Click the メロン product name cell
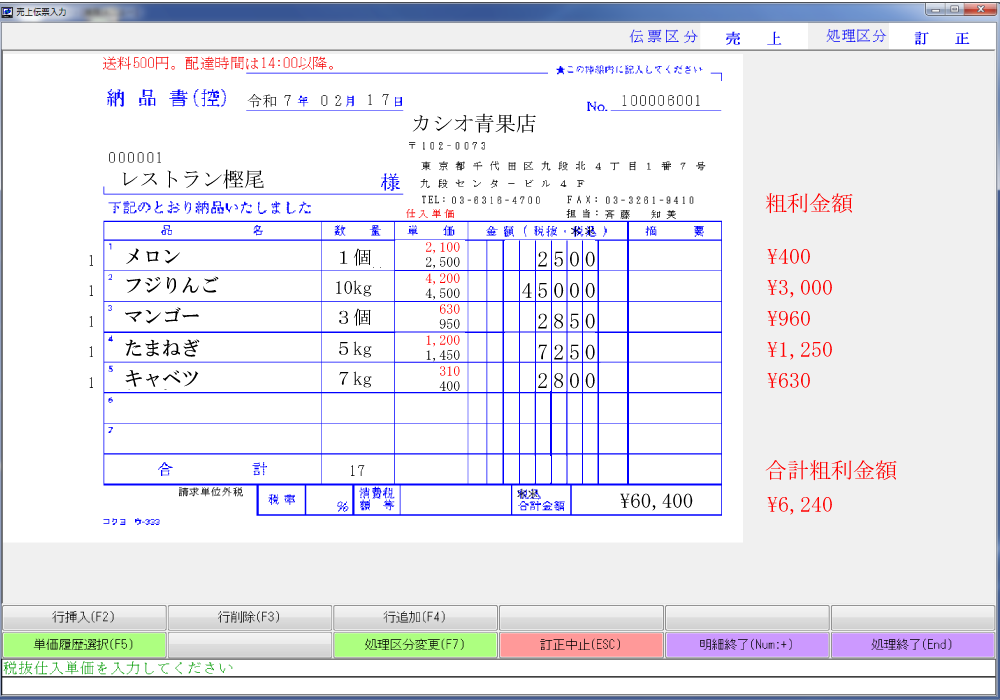This screenshot has width=1000, height=700. (x=153, y=257)
